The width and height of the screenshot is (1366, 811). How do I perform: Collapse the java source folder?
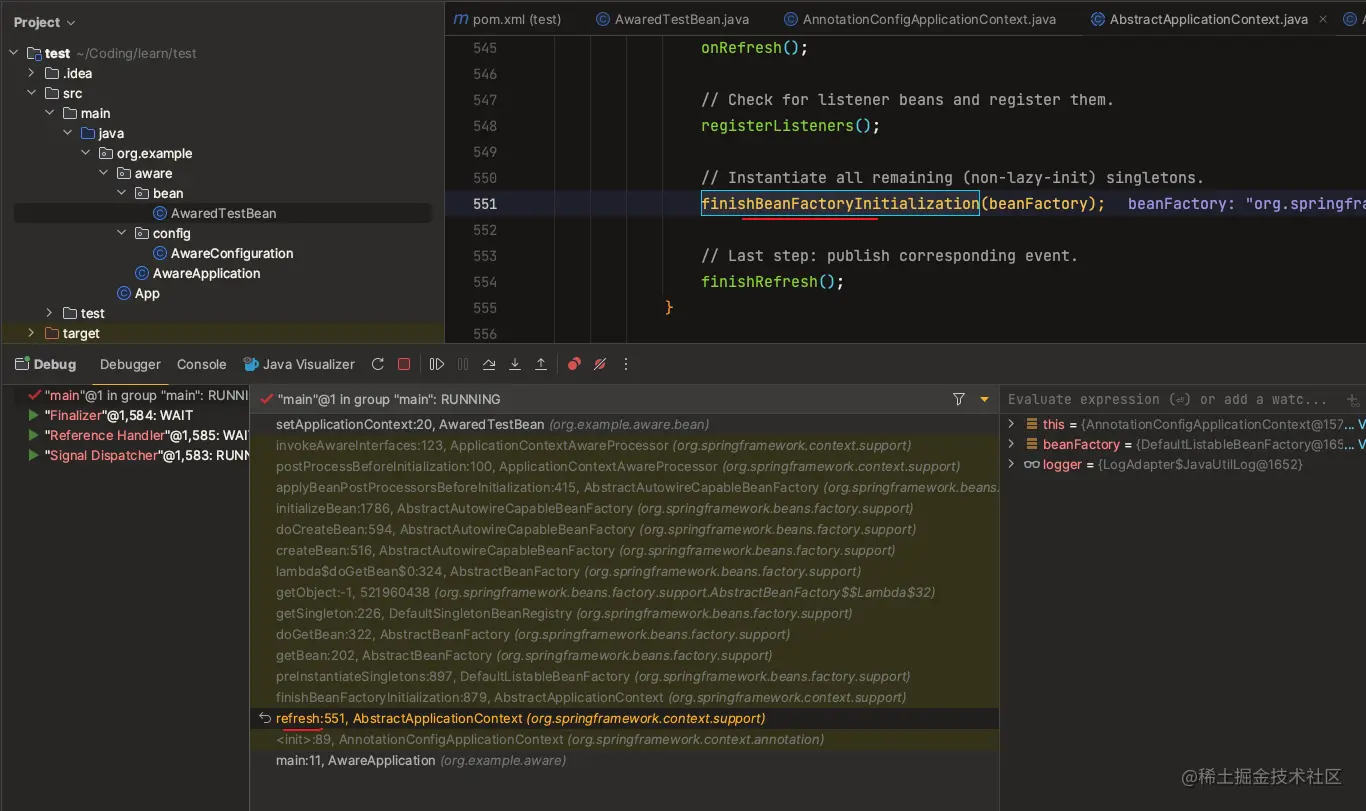(69, 133)
